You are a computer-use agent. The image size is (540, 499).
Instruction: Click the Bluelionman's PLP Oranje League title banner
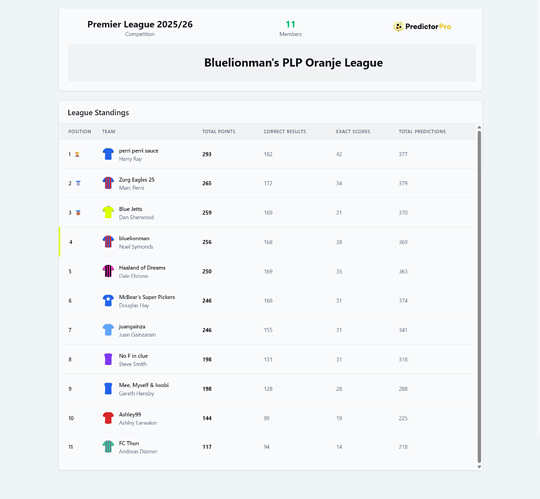coord(272,63)
